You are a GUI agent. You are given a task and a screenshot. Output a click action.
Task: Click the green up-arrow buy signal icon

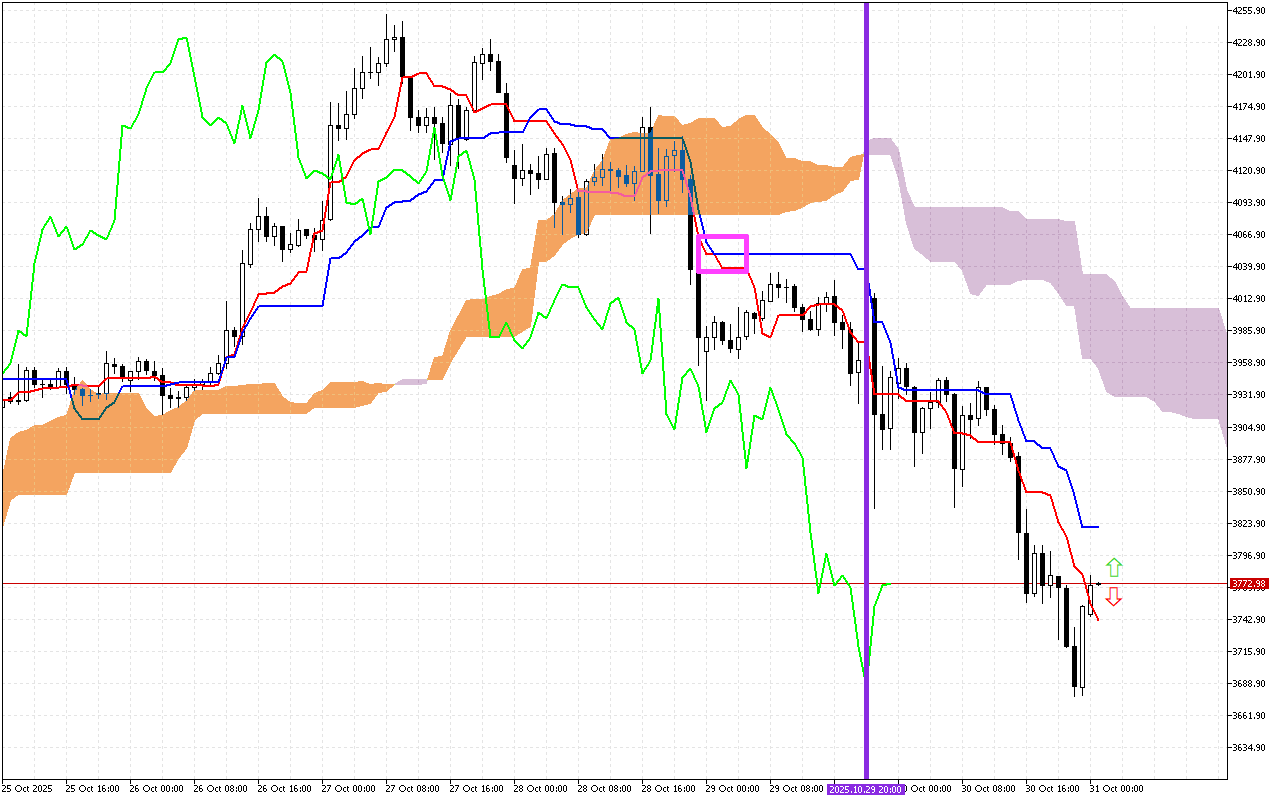pos(1113,568)
